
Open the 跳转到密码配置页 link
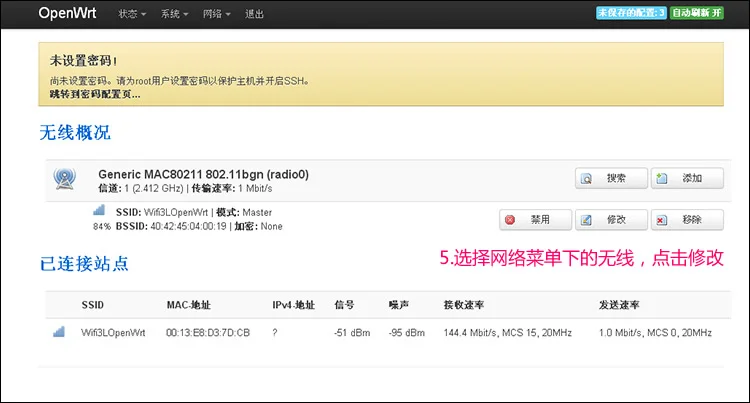(95, 95)
